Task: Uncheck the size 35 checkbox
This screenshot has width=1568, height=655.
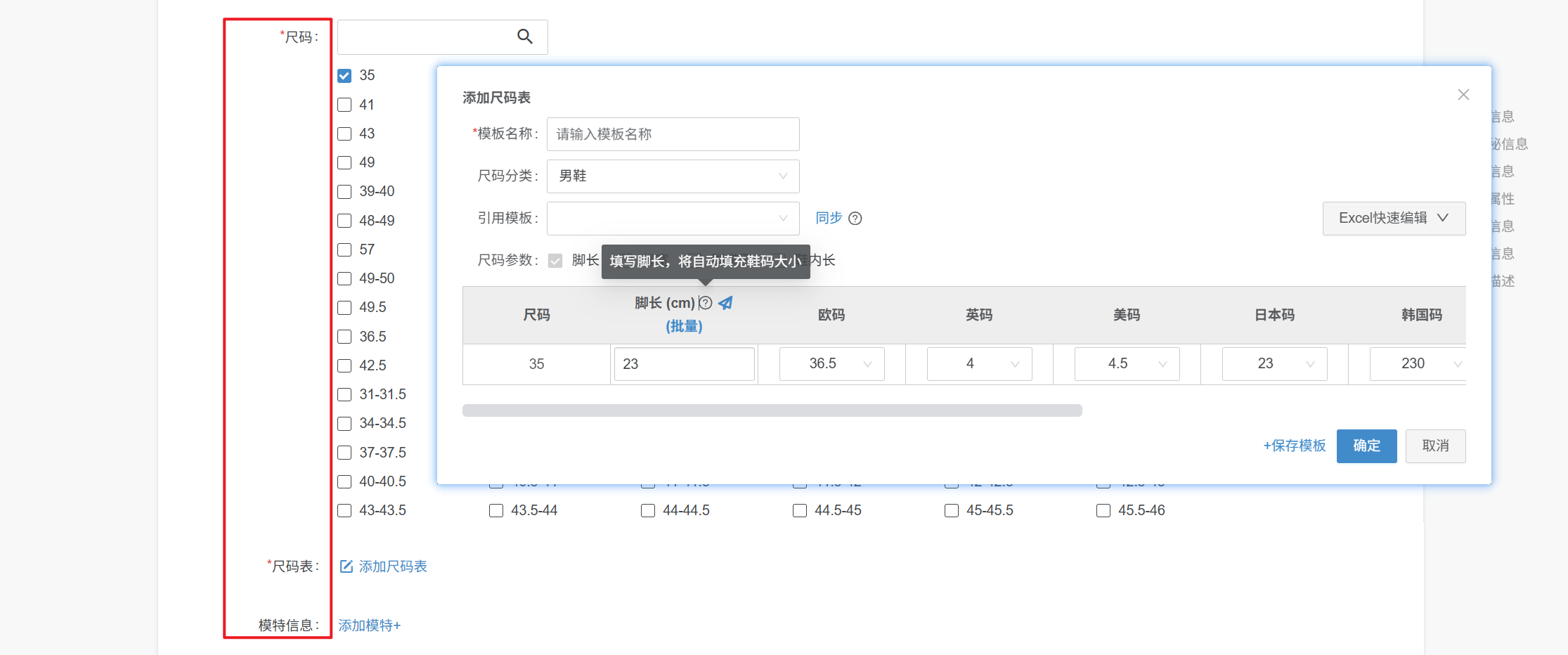Action: (x=344, y=76)
